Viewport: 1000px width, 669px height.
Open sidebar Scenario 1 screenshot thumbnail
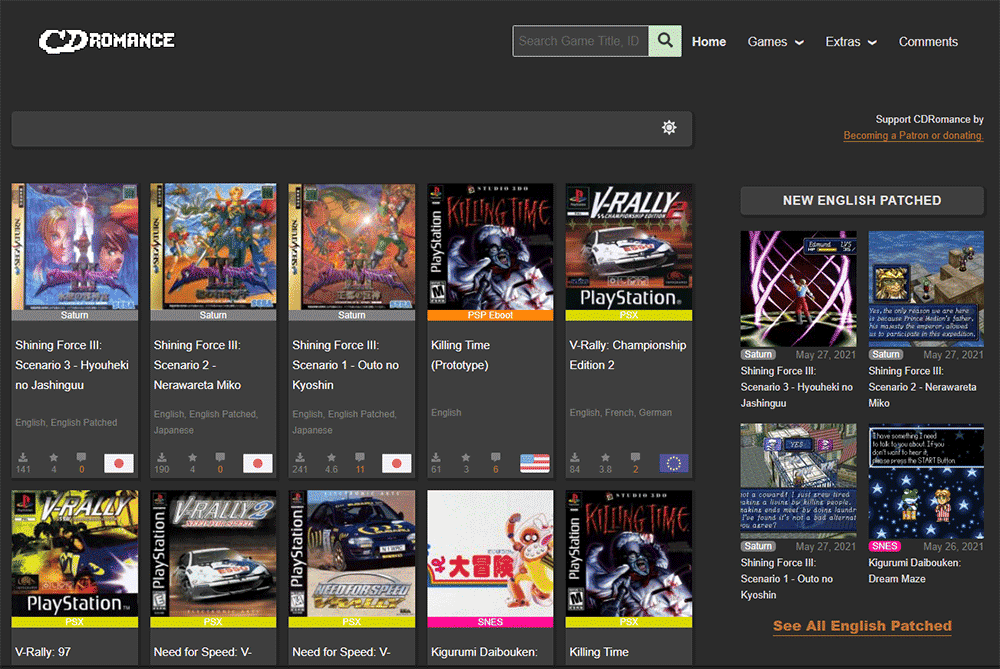tap(798, 481)
